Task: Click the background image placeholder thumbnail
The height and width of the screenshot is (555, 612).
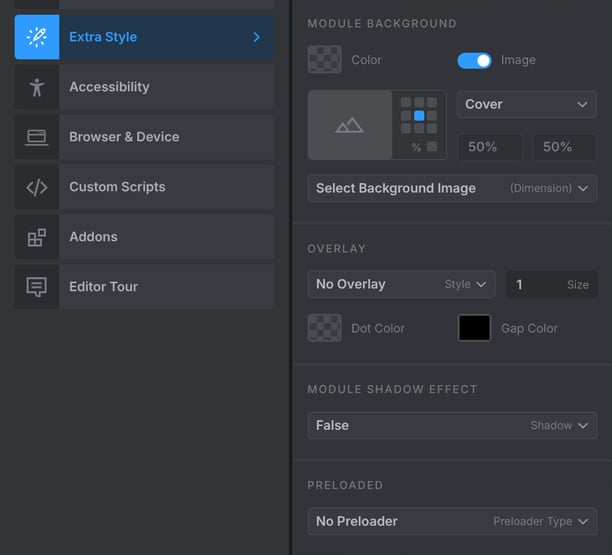Action: click(350, 125)
